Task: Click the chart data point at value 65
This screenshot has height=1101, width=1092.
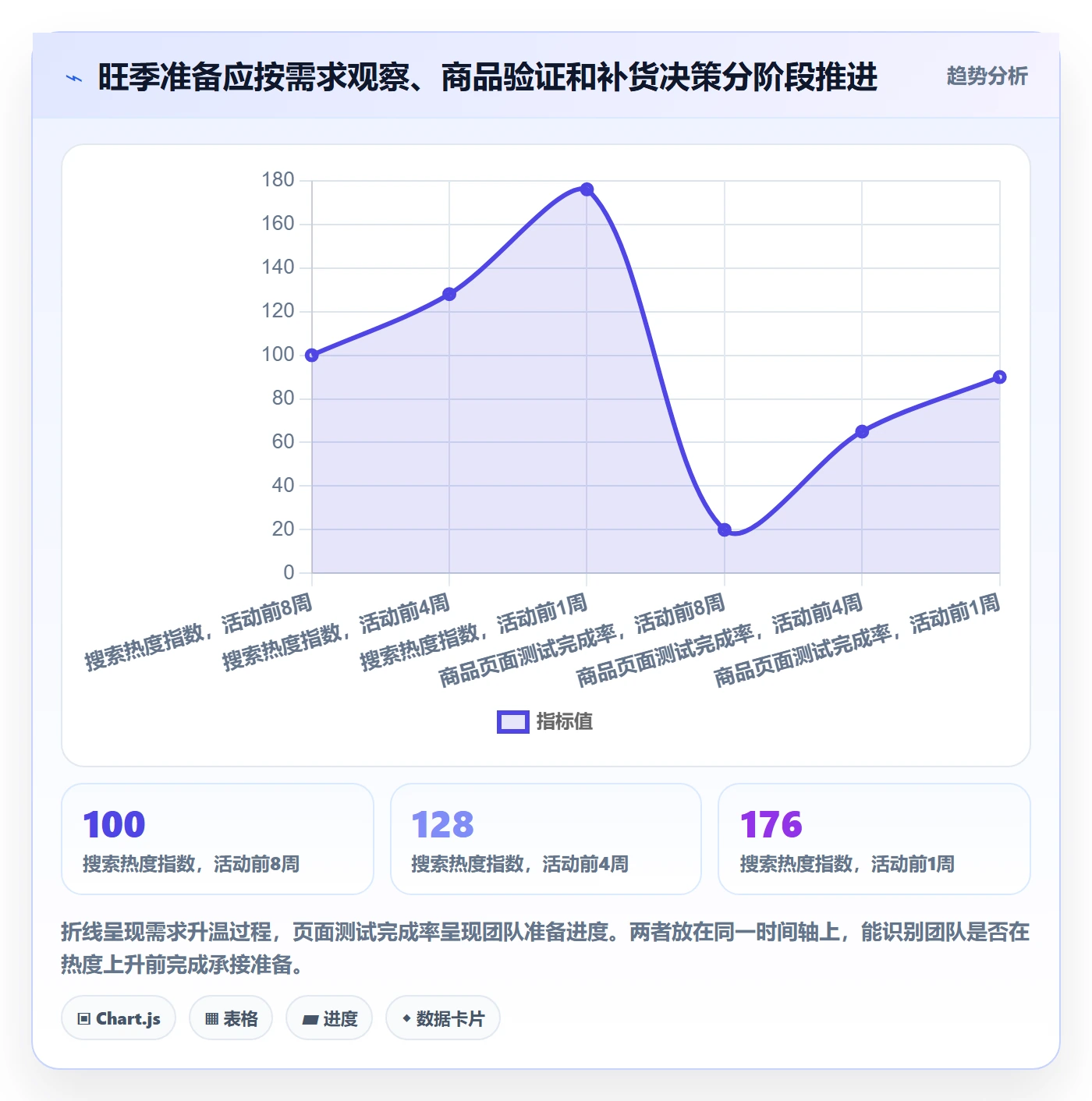Action: (862, 431)
